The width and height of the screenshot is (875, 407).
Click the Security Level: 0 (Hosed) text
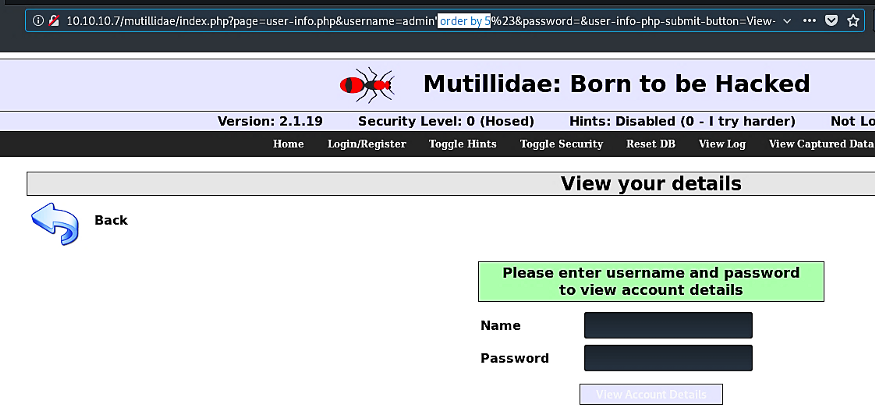point(446,121)
